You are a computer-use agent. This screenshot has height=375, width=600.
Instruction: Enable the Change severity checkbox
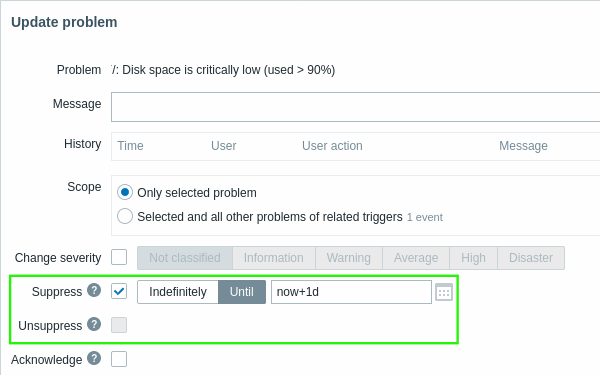coord(119,257)
